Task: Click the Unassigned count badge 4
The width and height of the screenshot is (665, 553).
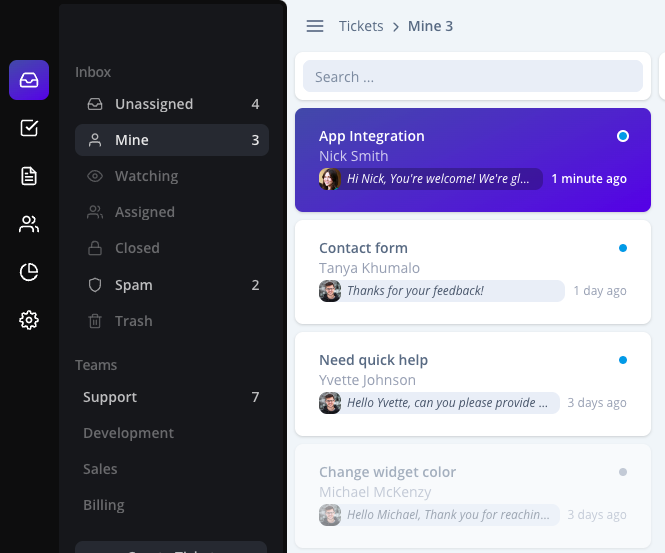Action: (255, 104)
